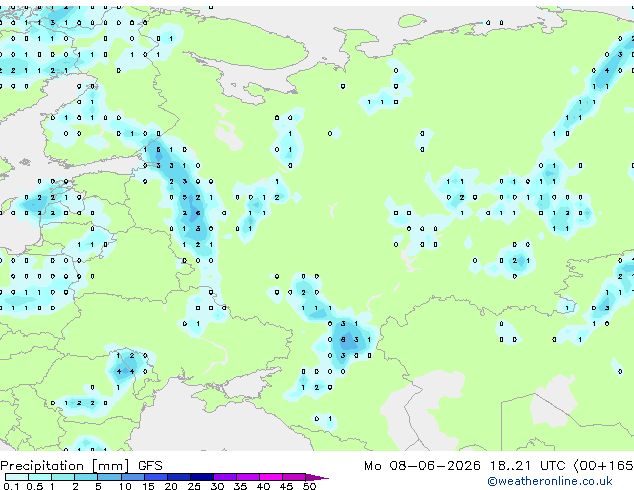Choose the 2–5 mm legend swatch
Screen dimensions: 634x490
tap(86, 477)
